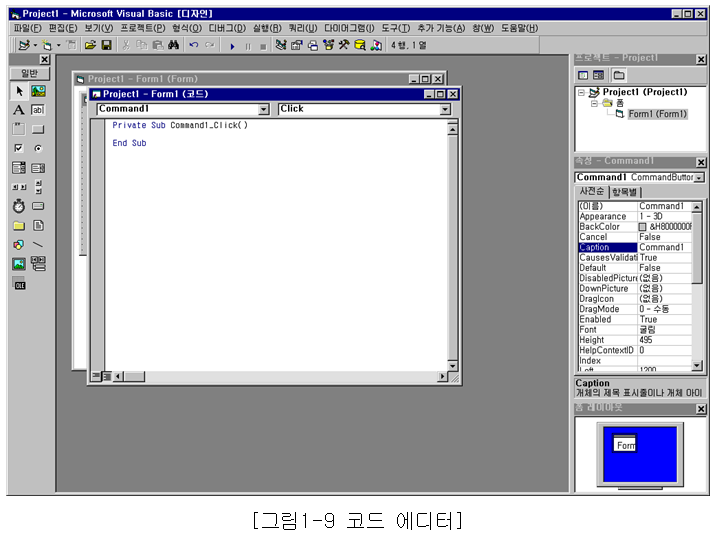Select the Data control tool
717x544 pixels.
tap(38, 264)
